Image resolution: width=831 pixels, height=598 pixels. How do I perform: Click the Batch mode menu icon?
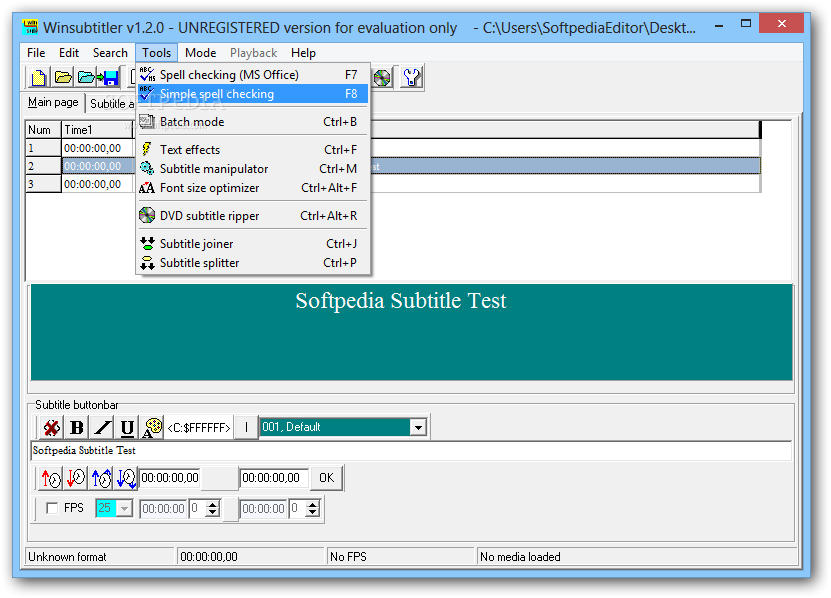[147, 122]
